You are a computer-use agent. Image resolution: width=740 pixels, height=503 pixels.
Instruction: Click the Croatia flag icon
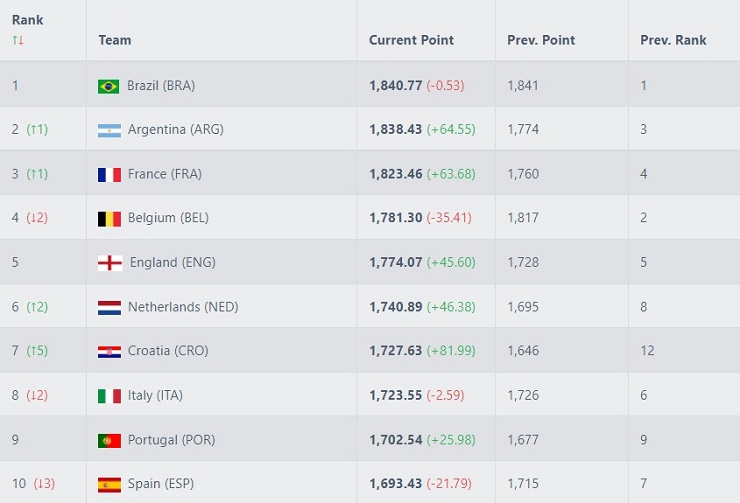109,352
